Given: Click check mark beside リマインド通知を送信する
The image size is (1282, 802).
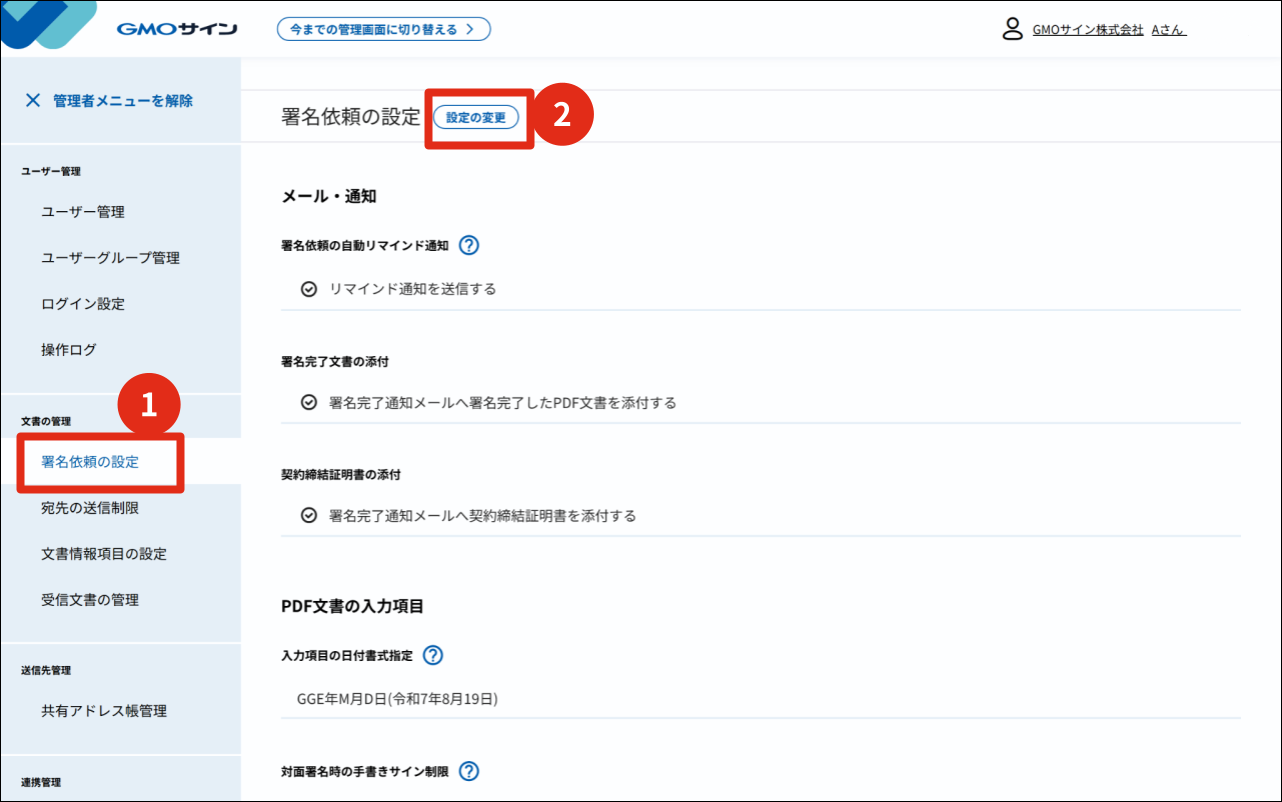Looking at the screenshot, I should pyautogui.click(x=309, y=289).
